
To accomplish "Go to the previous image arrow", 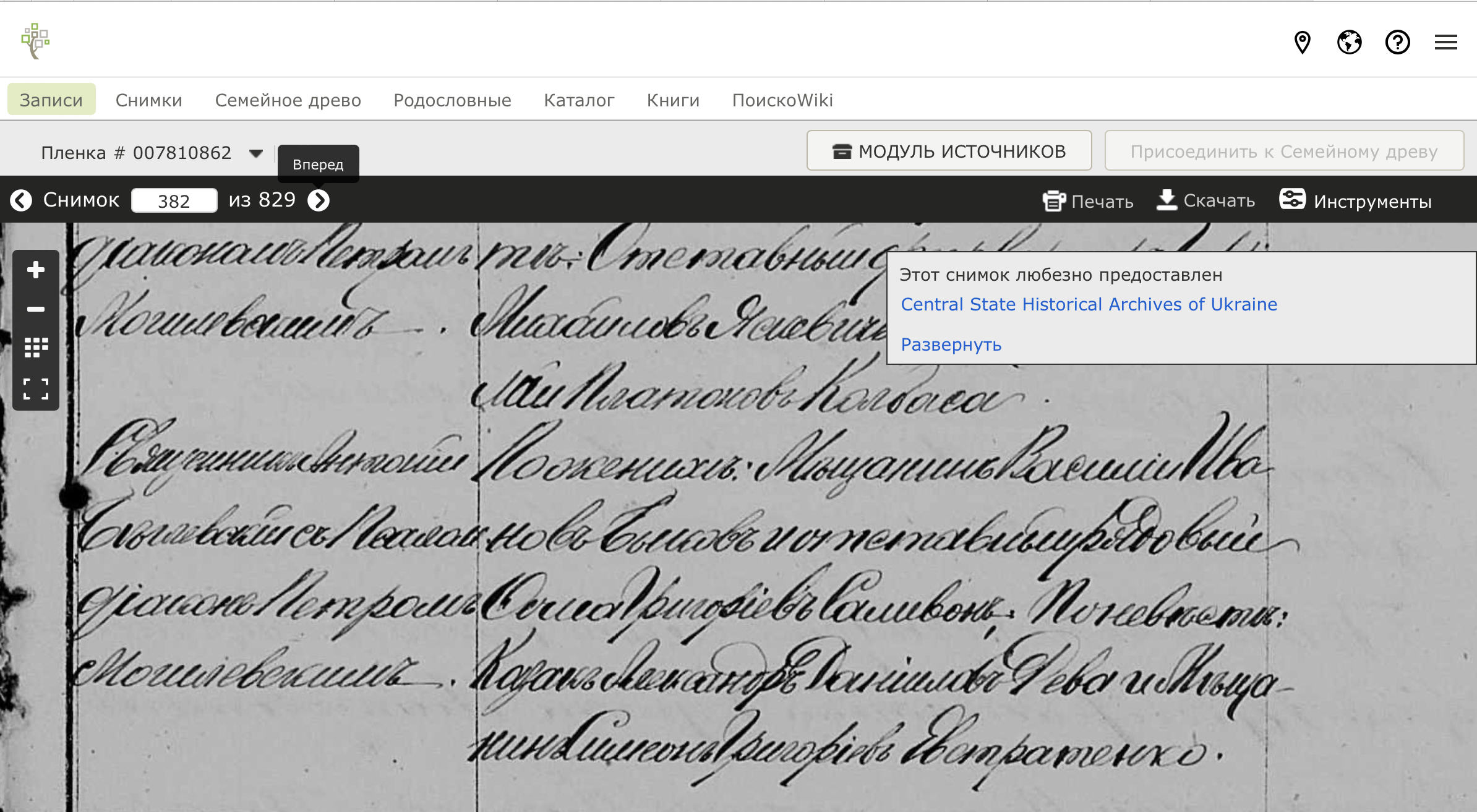I will (21, 200).
